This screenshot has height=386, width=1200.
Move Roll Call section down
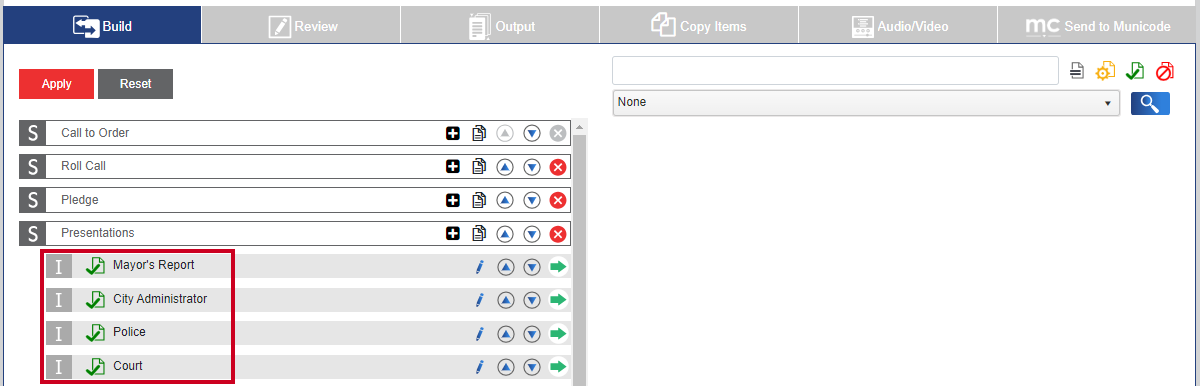(x=532, y=167)
